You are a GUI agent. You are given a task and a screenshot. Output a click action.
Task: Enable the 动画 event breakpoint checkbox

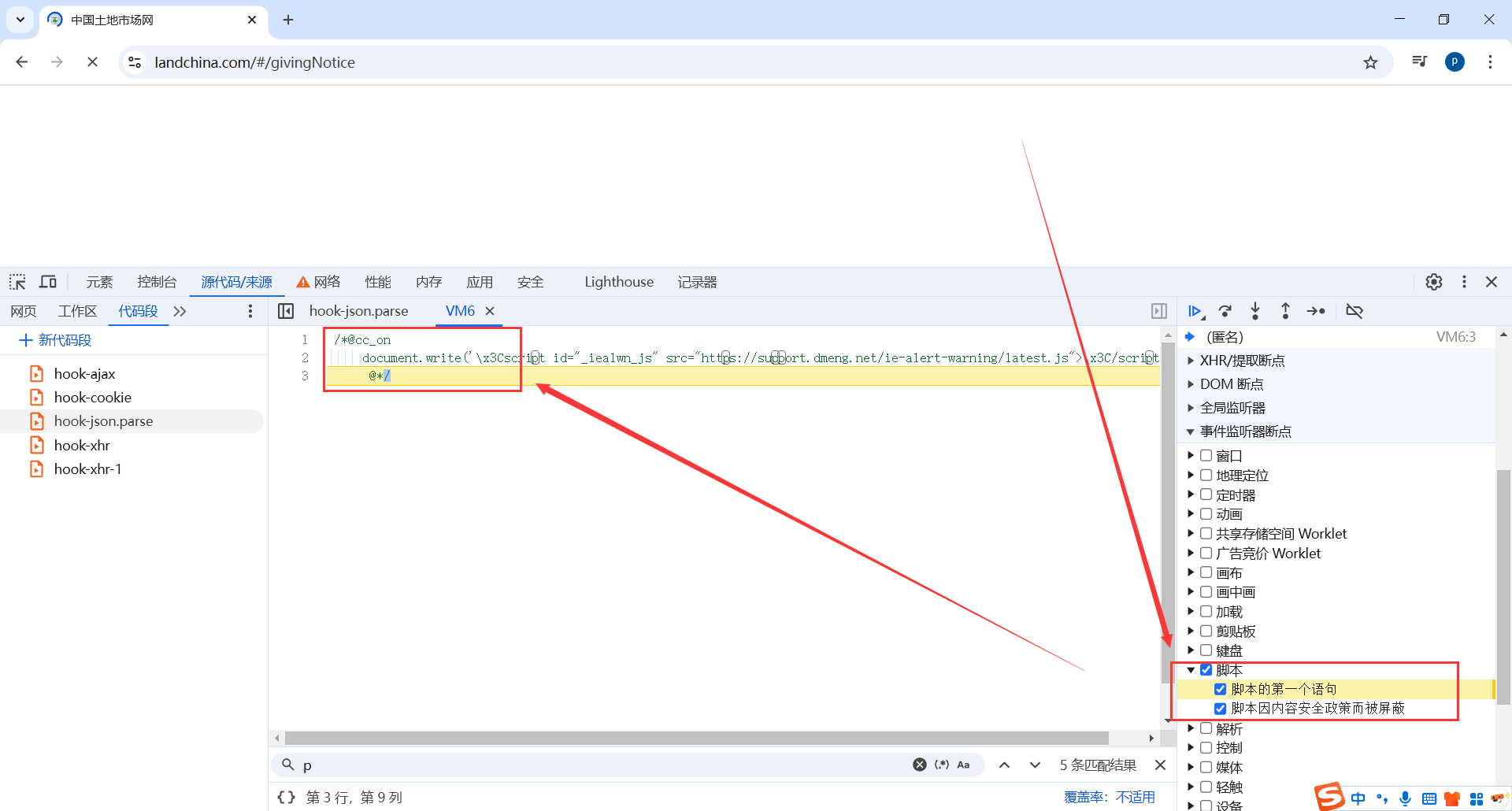[1206, 513]
